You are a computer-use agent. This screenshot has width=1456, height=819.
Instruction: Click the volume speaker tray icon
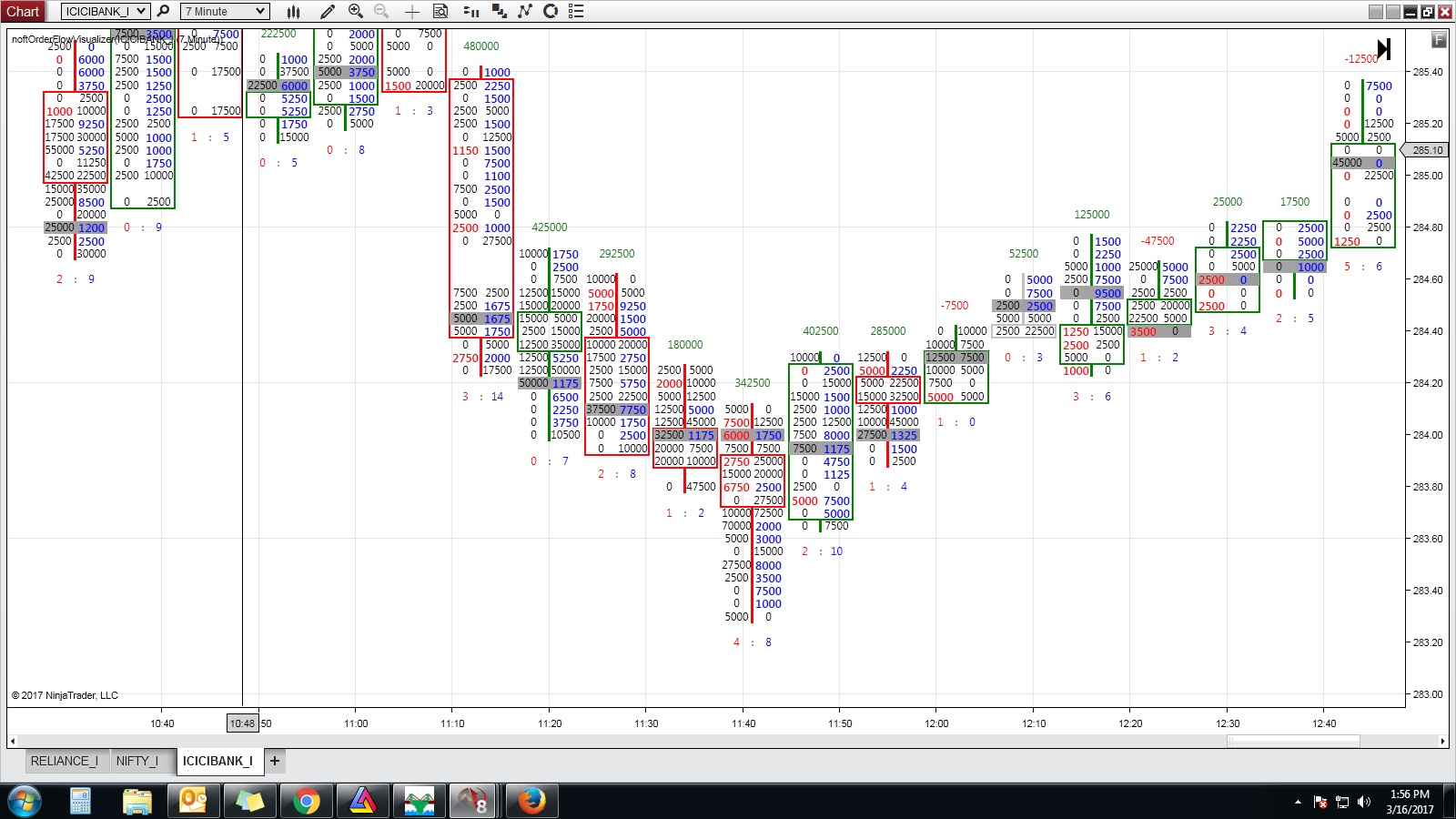pyautogui.click(x=1363, y=802)
